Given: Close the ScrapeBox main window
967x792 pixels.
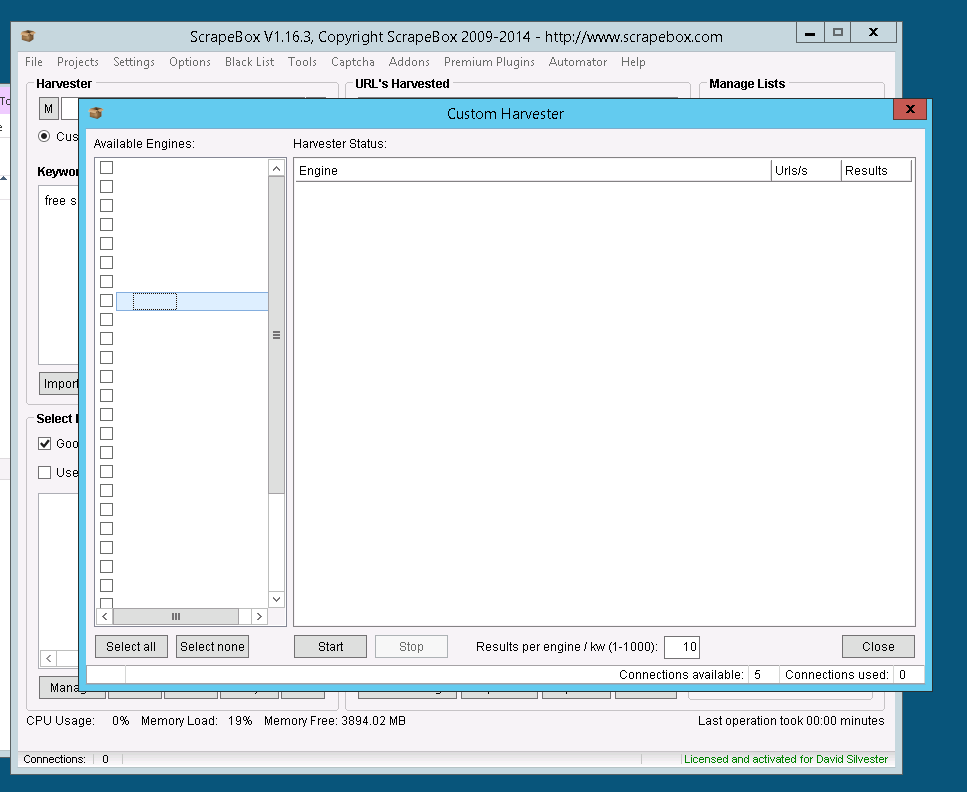Looking at the screenshot, I should tap(873, 33).
